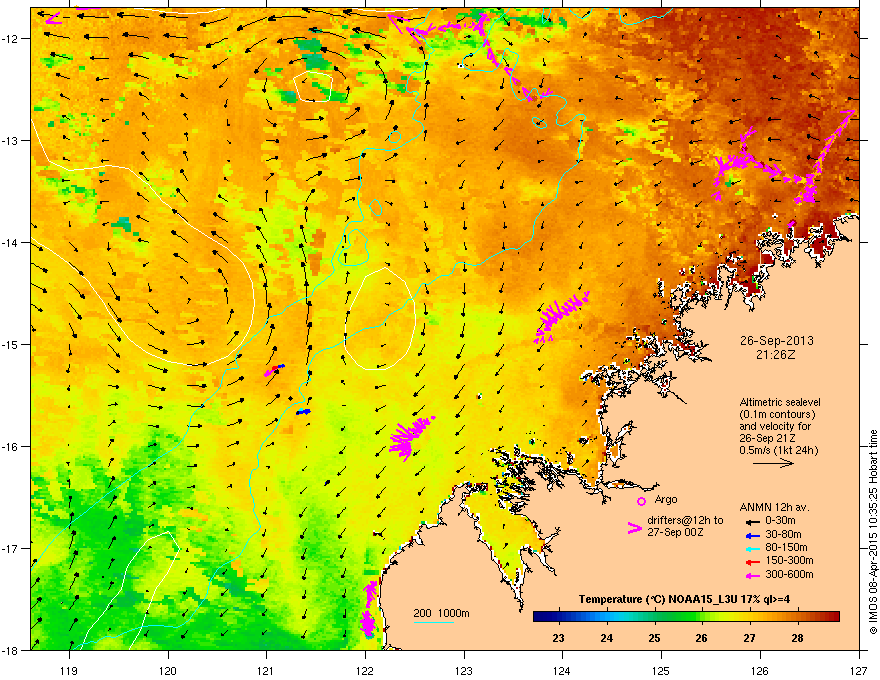Click the vertical IMOS Hobart time credit text
Image resolution: width=880 pixels, height=680 pixels.
pyautogui.click(x=873, y=532)
